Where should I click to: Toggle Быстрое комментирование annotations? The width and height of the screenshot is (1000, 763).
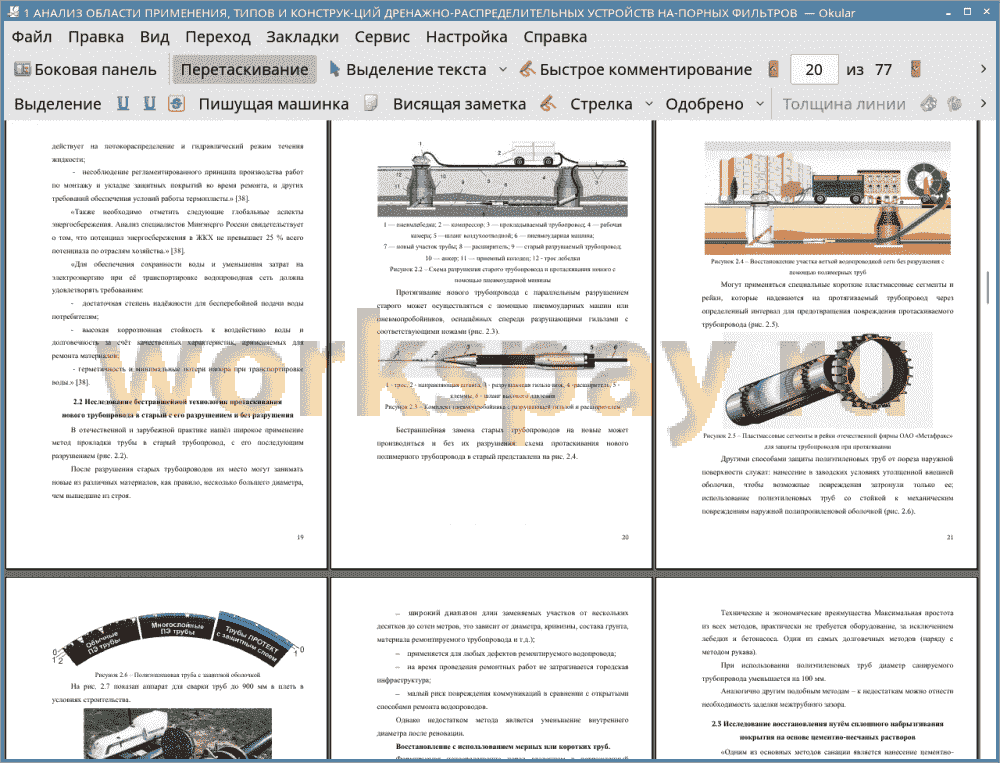click(x=636, y=70)
